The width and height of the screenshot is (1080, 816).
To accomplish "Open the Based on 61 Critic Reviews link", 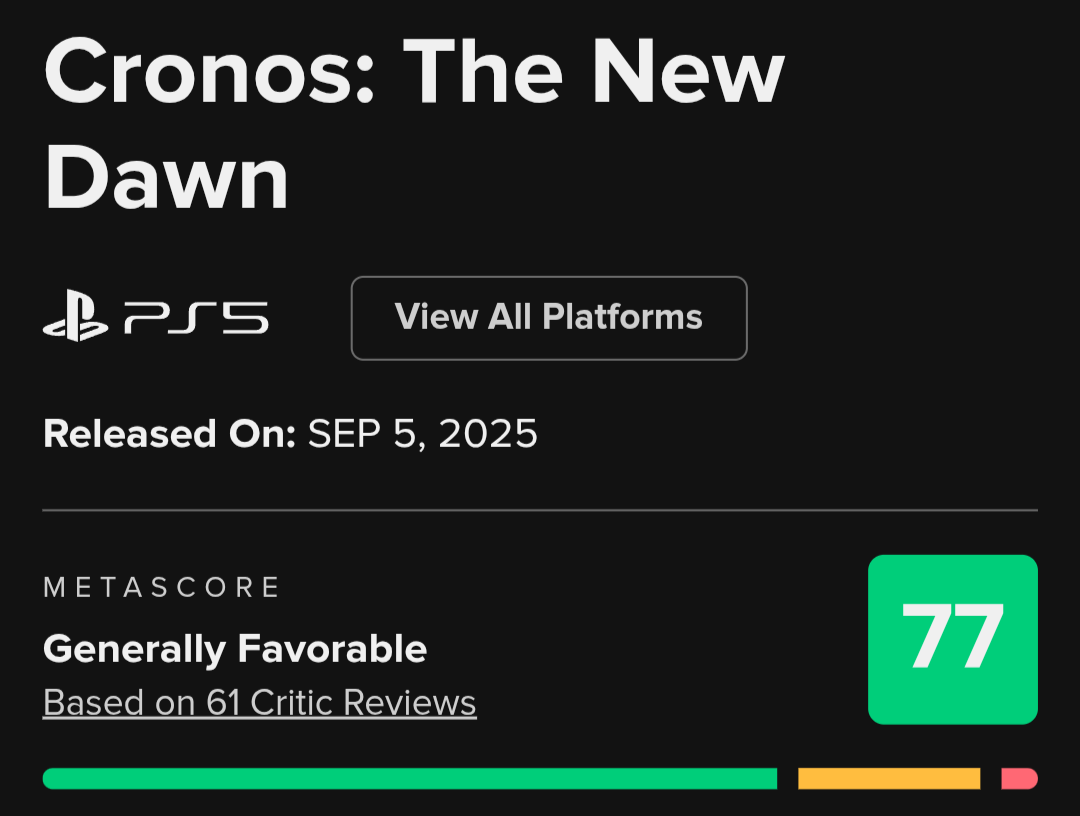I will click(259, 703).
